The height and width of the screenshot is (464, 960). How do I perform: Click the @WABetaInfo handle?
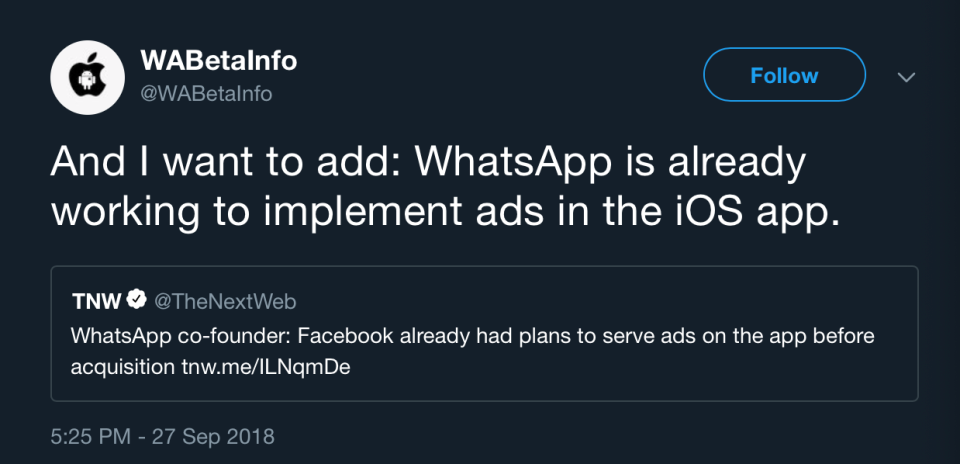(206, 93)
